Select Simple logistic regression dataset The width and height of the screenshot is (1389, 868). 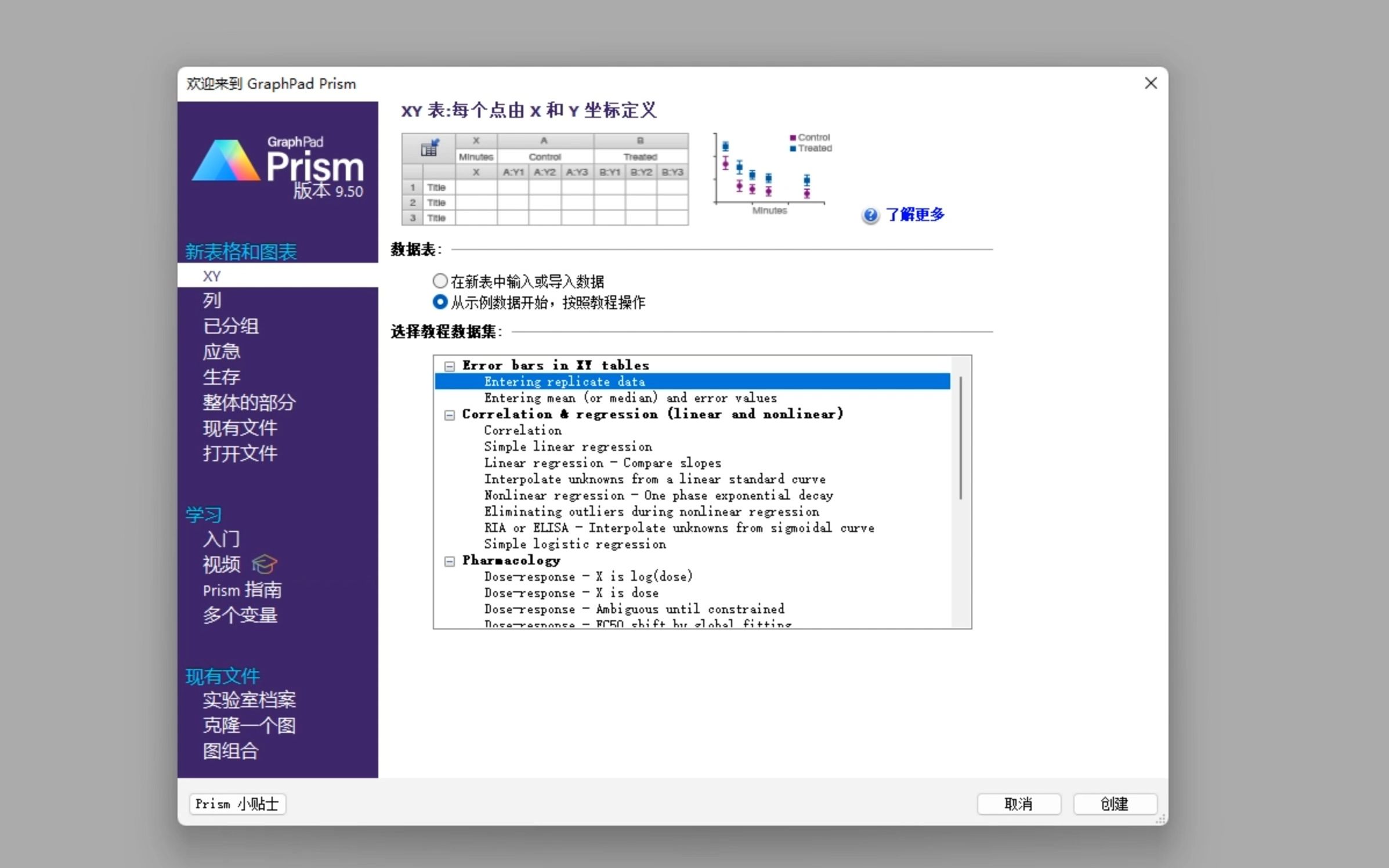coord(575,544)
